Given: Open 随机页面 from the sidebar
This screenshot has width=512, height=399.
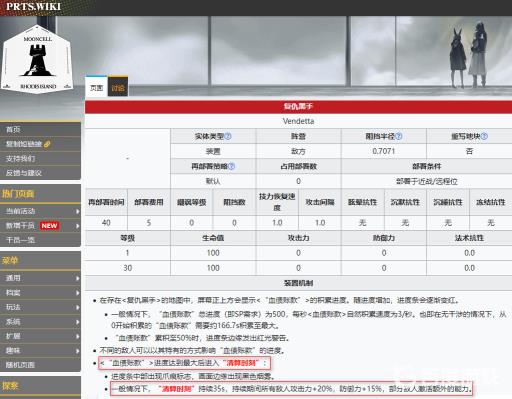Looking at the screenshot, I should click(20, 365).
